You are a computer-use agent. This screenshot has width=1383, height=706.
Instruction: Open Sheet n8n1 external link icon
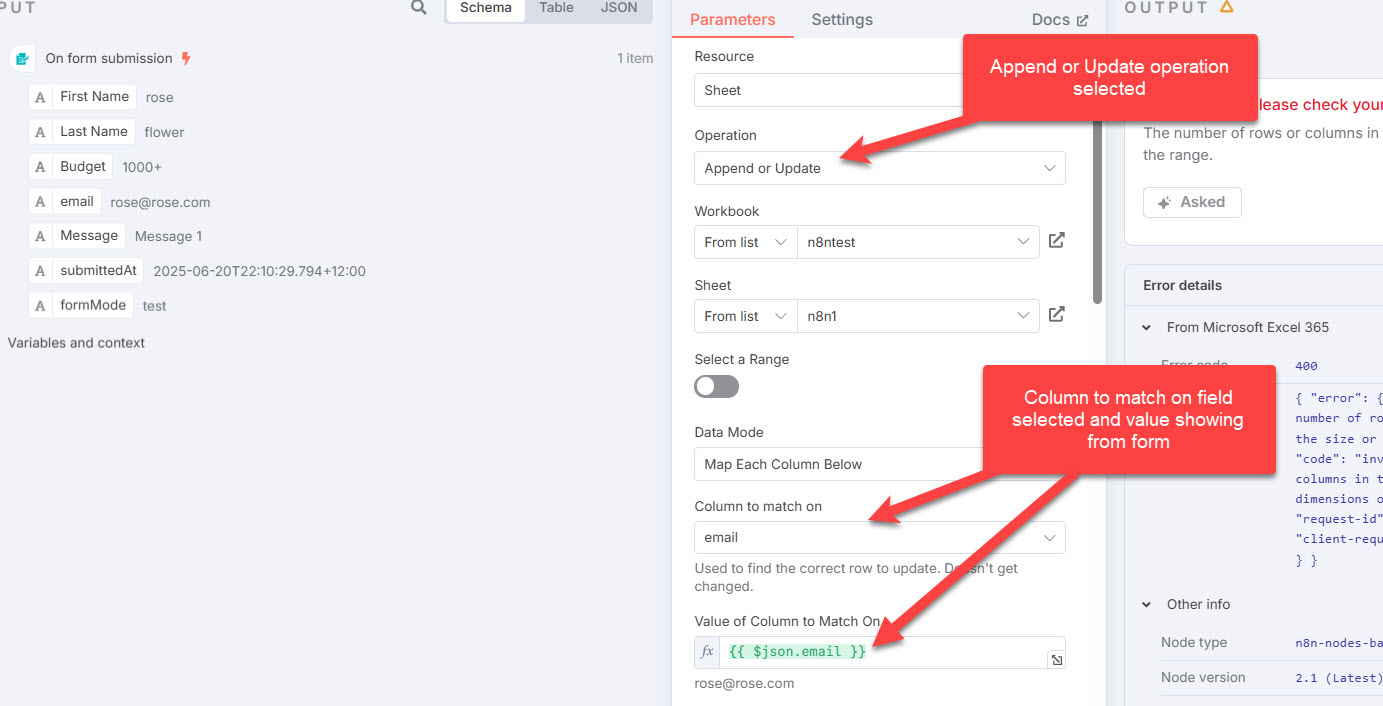coord(1057,315)
